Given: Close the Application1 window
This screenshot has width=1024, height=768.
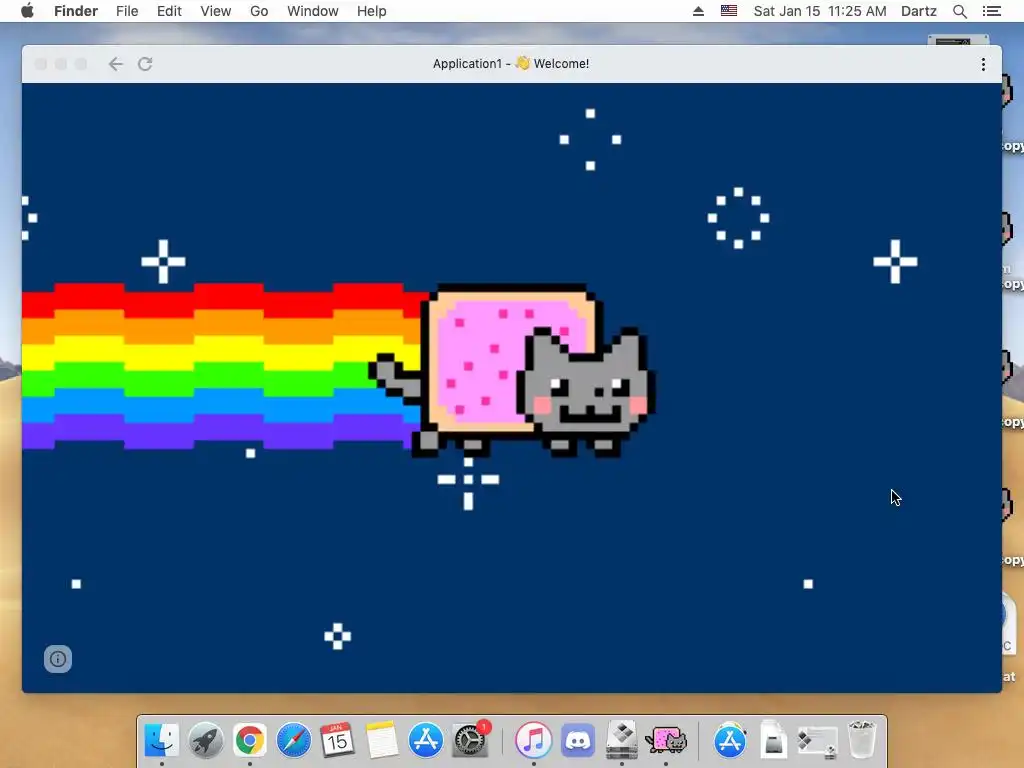Looking at the screenshot, I should (40, 64).
